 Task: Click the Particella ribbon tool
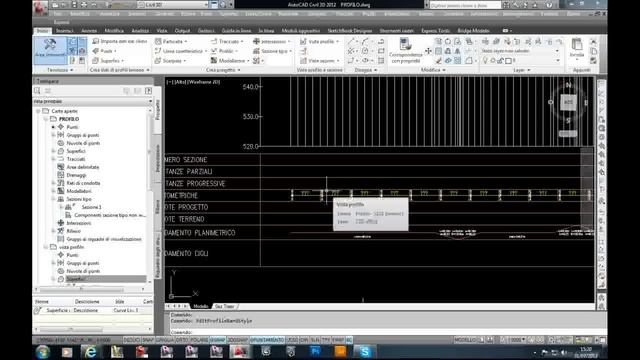[171, 41]
